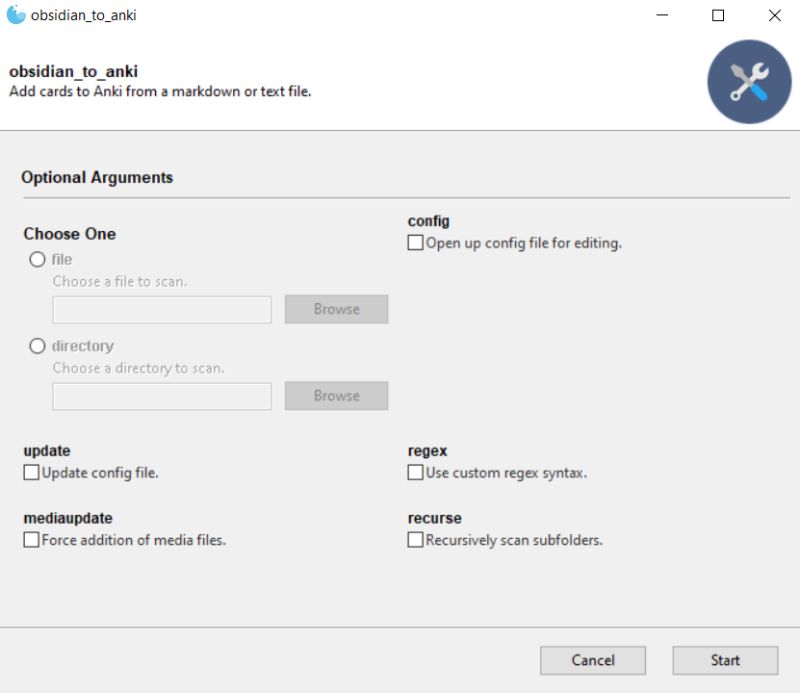Click the update heading label
This screenshot has width=800, height=693.
pyautogui.click(x=47, y=451)
